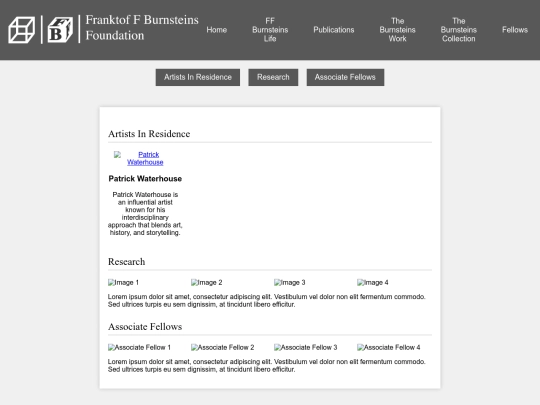
Task: Go to Publications in the navigation bar
Action: [334, 30]
